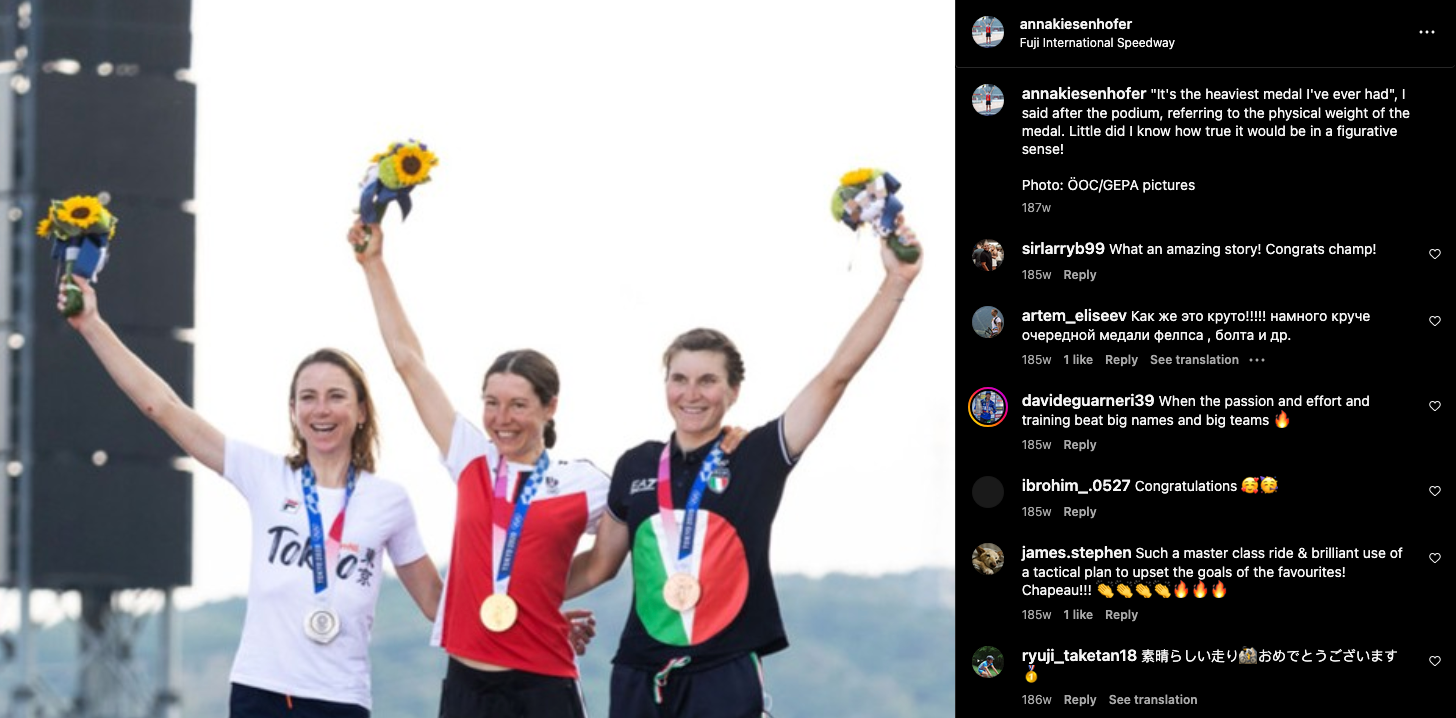Reply to sirlarryb99's comment
The width and height of the screenshot is (1456, 718).
1080,275
